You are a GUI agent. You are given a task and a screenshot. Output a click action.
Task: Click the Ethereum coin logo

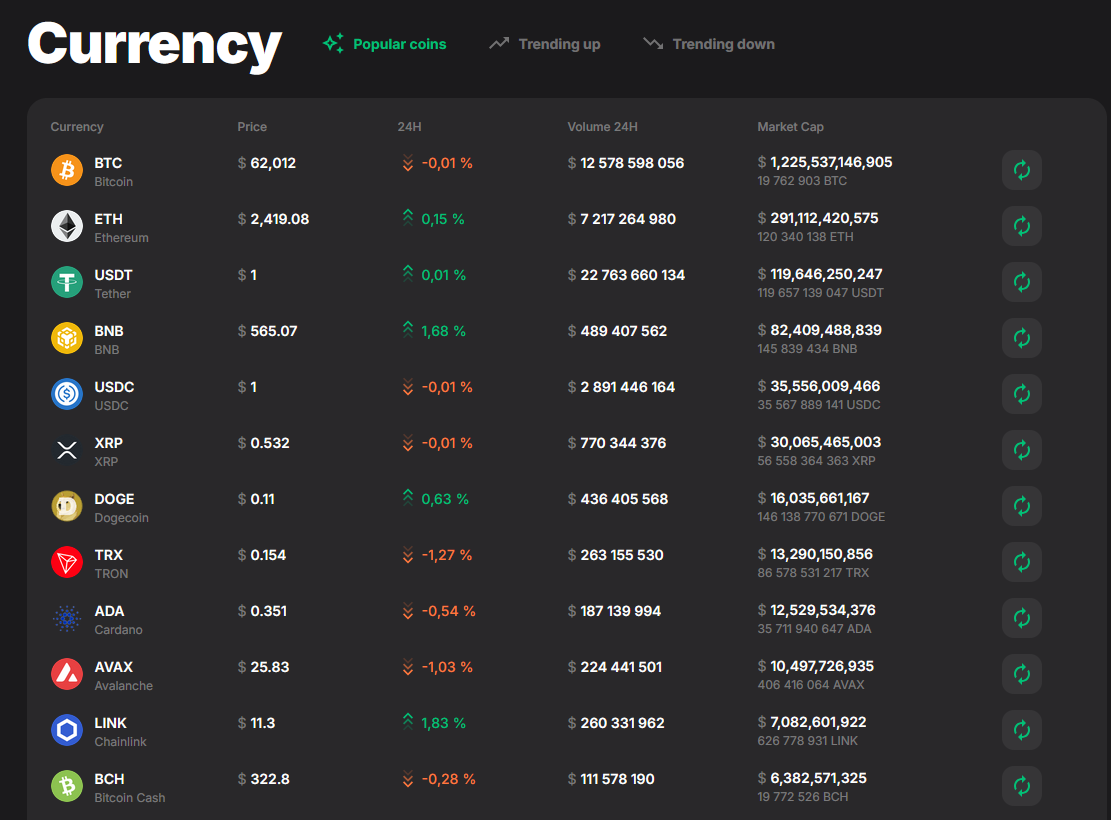tap(67, 226)
